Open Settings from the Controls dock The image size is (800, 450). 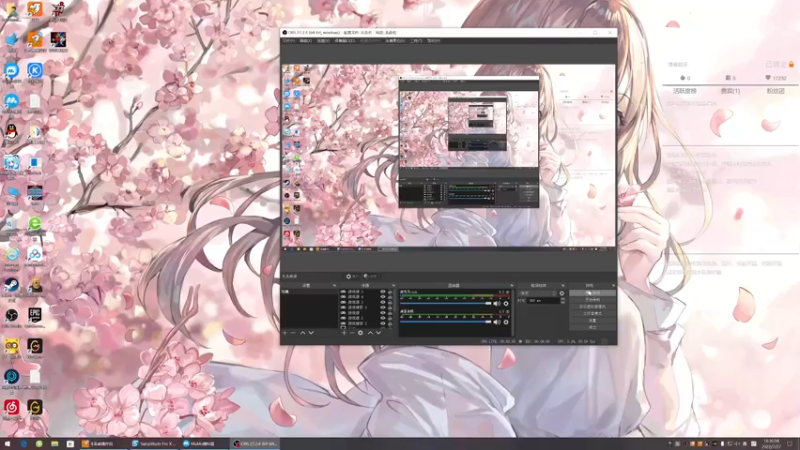592,320
